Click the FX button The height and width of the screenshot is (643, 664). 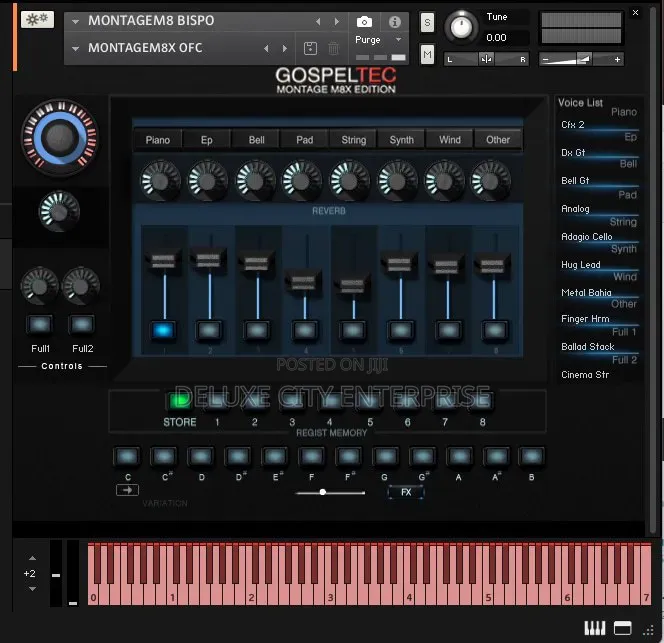coord(406,492)
